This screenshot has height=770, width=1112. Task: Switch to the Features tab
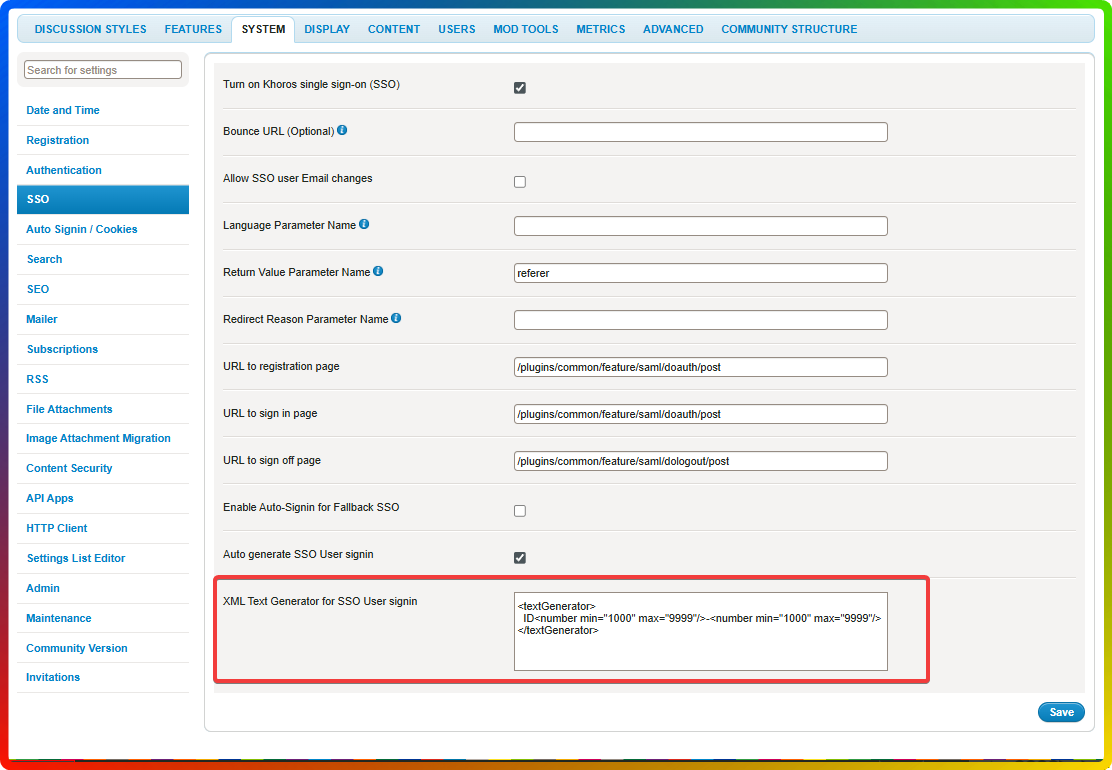pos(193,29)
